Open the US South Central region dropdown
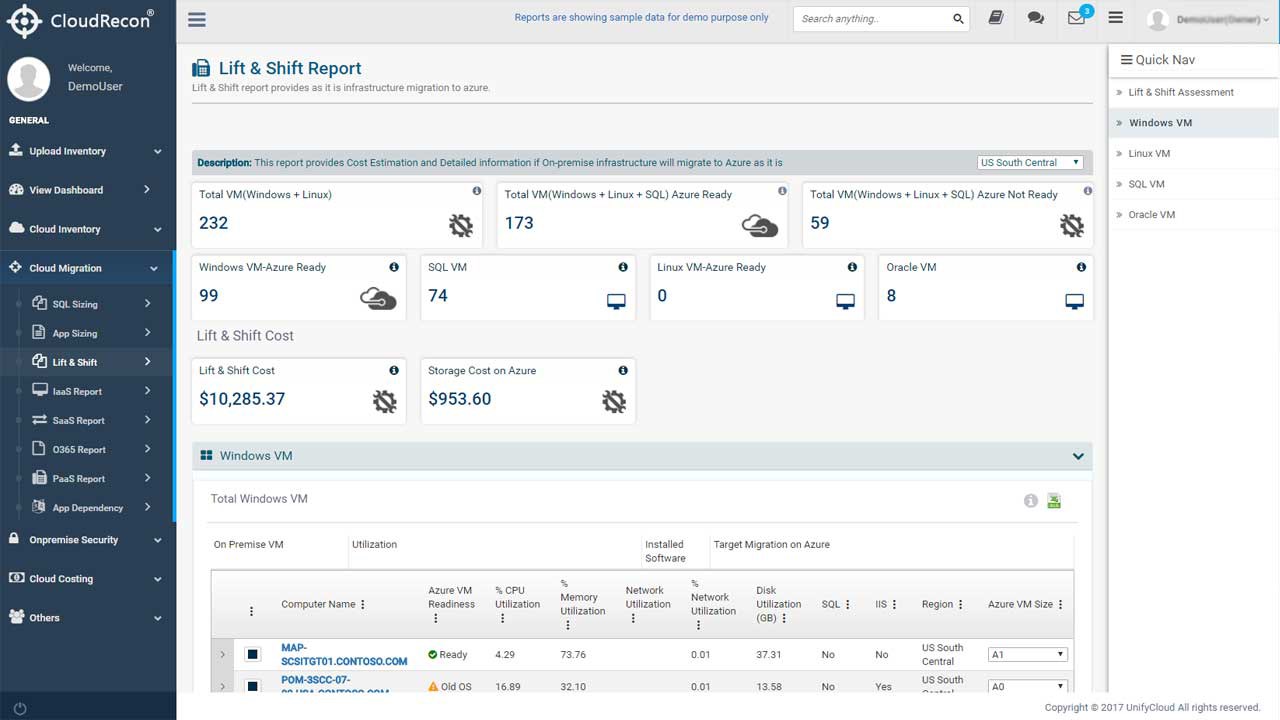1280x720 pixels. coord(1030,162)
